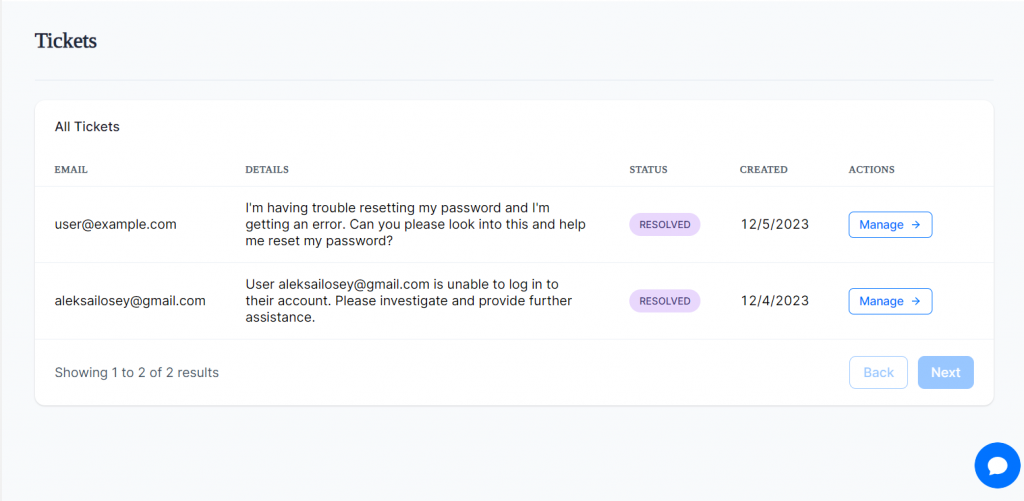Click the All Tickets card title

point(87,127)
